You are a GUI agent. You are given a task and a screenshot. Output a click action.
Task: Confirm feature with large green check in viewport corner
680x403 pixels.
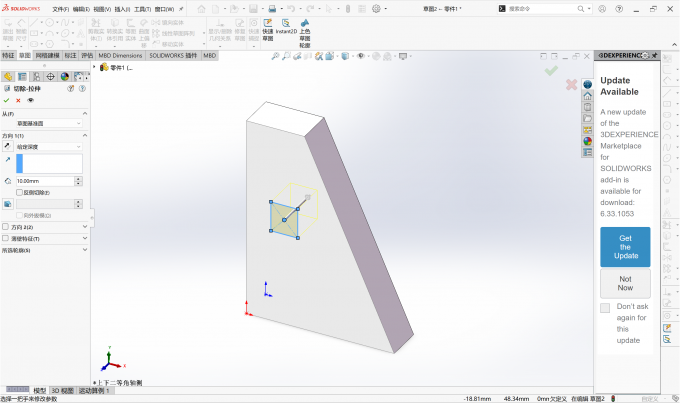tap(551, 70)
